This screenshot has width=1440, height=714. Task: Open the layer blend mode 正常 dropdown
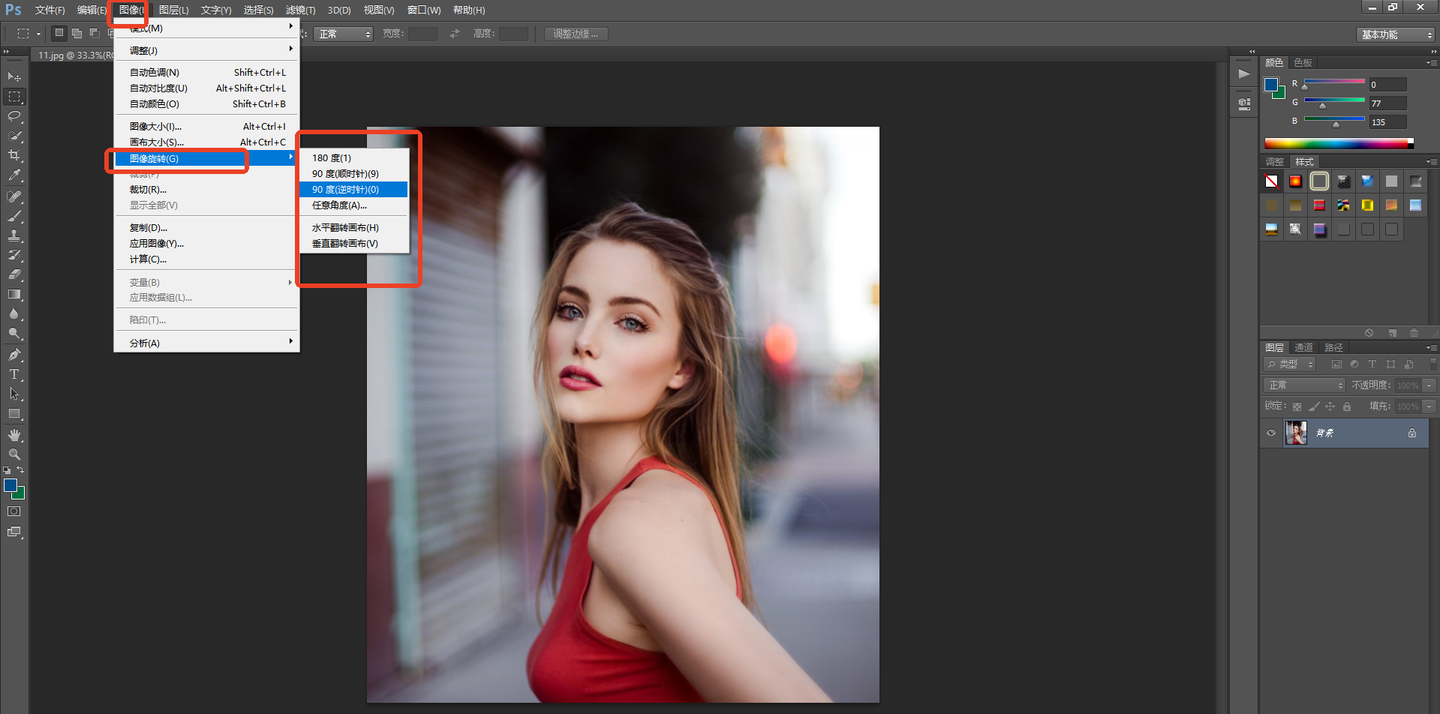pyautogui.click(x=1305, y=385)
